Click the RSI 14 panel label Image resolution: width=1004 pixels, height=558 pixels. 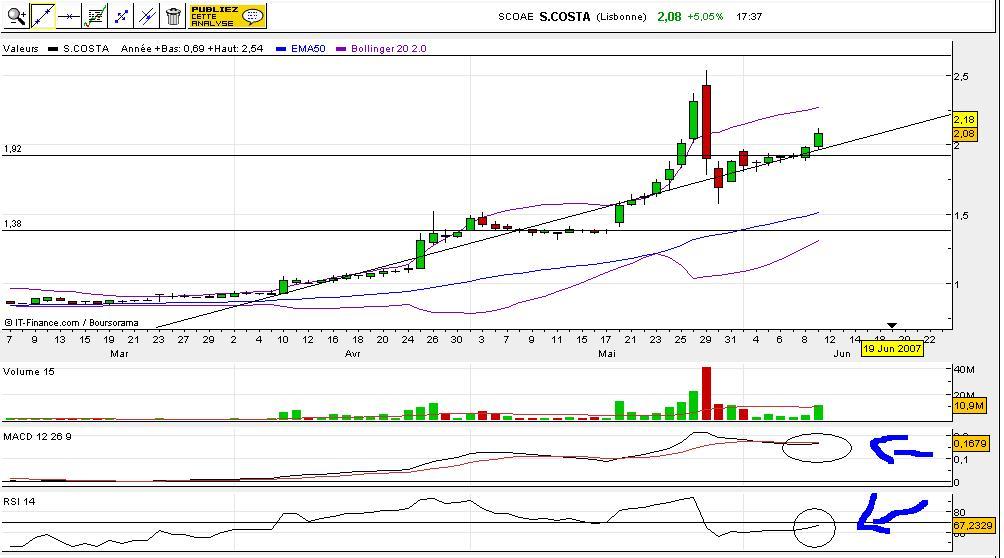[x=19, y=502]
